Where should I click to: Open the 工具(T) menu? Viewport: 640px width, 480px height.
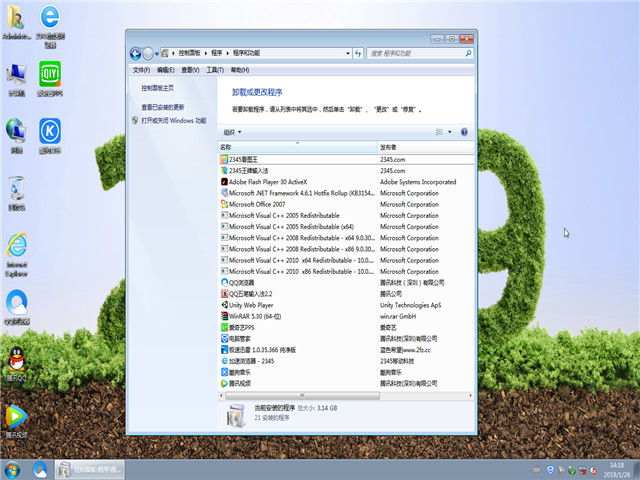215,70
